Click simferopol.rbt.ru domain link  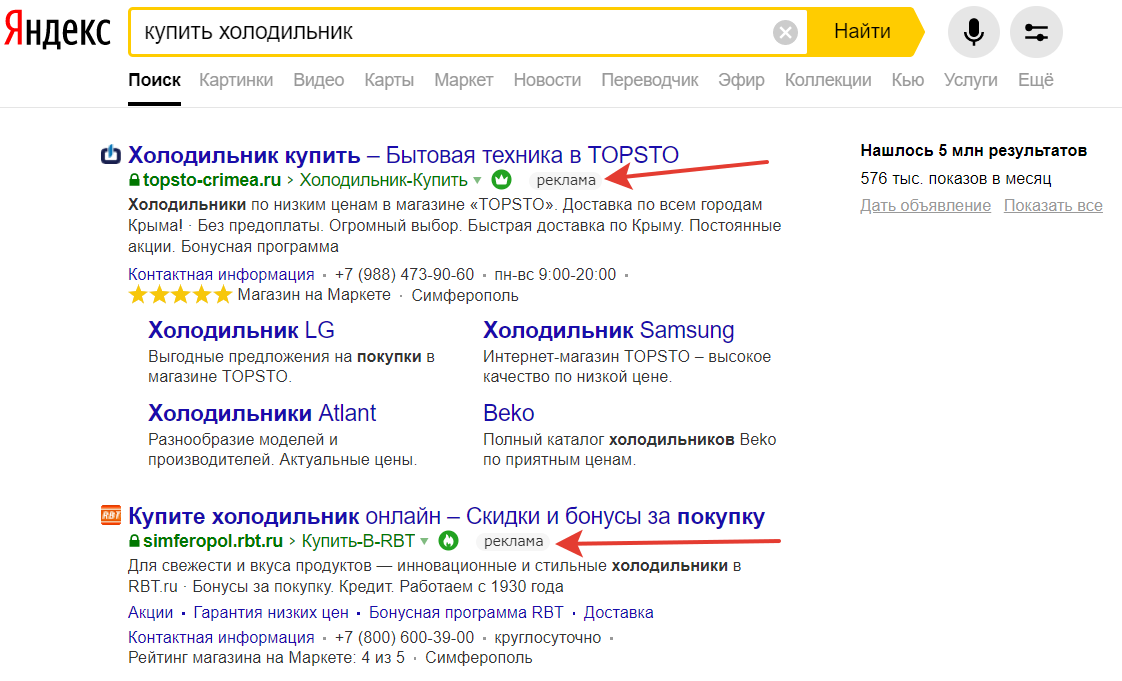[x=213, y=541]
